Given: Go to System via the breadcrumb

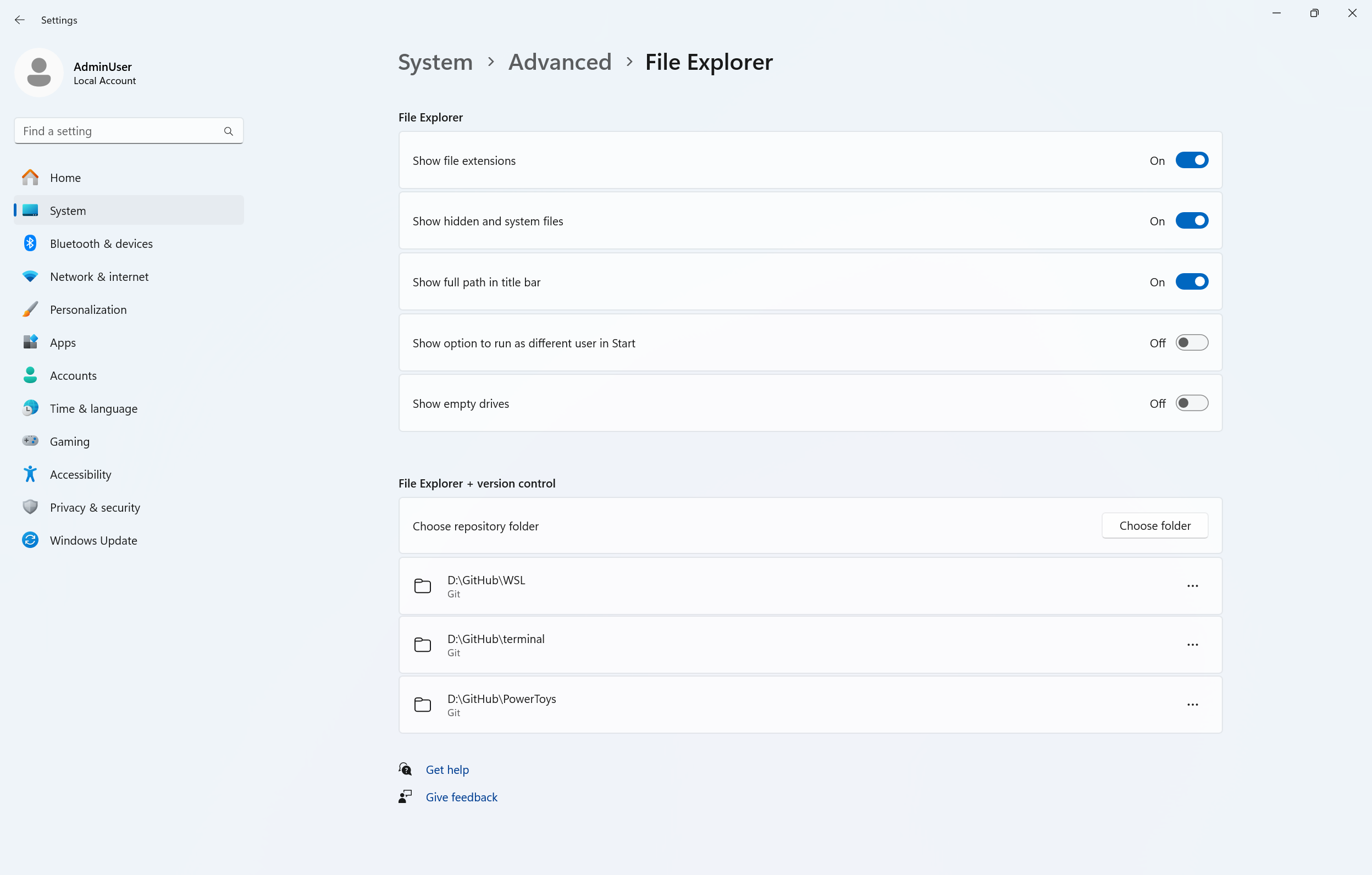Looking at the screenshot, I should [x=435, y=62].
